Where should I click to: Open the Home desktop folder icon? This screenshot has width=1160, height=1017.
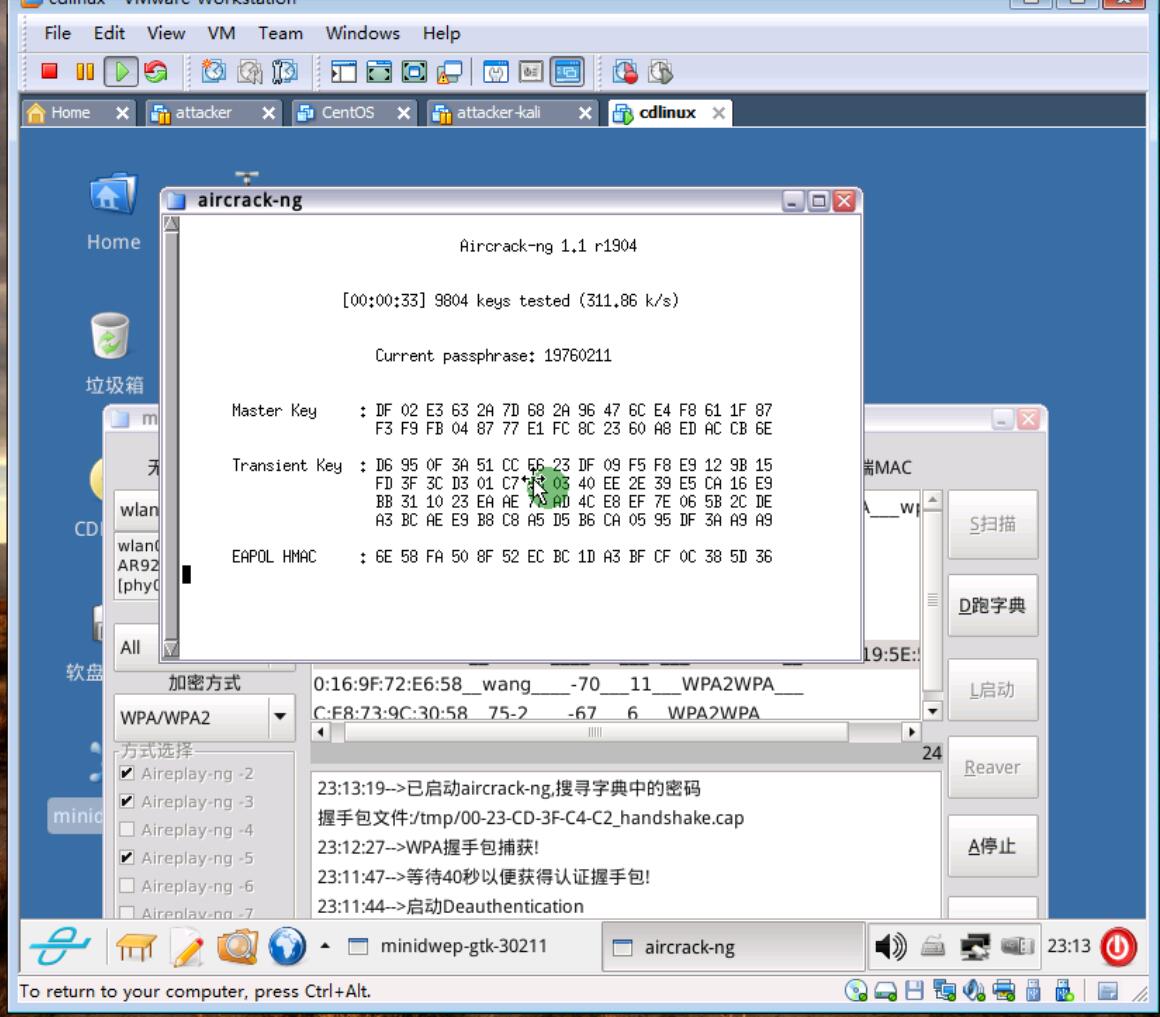pos(113,195)
